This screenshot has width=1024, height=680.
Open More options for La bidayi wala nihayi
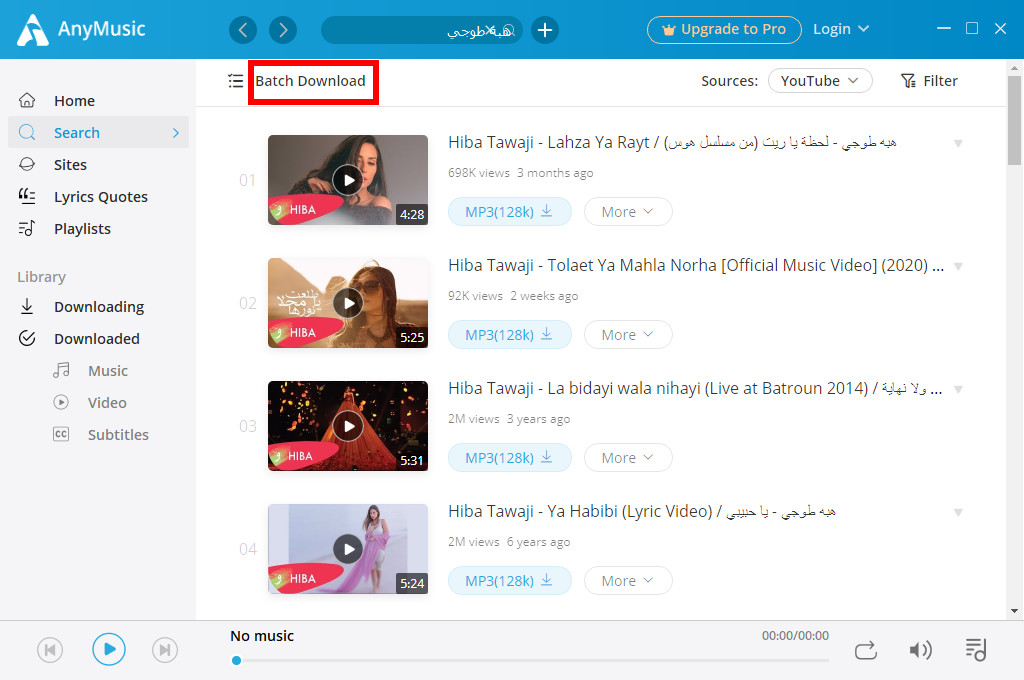coord(628,458)
